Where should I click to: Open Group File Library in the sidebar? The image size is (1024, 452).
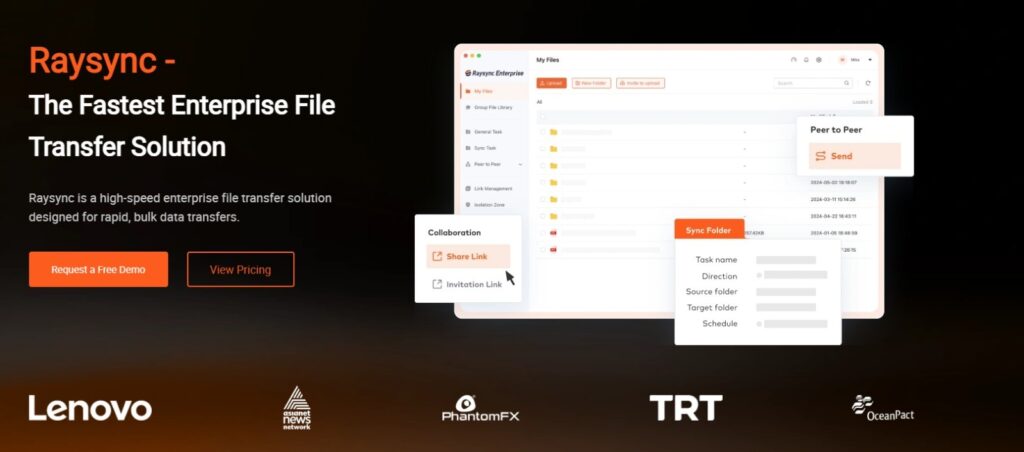(x=492, y=107)
